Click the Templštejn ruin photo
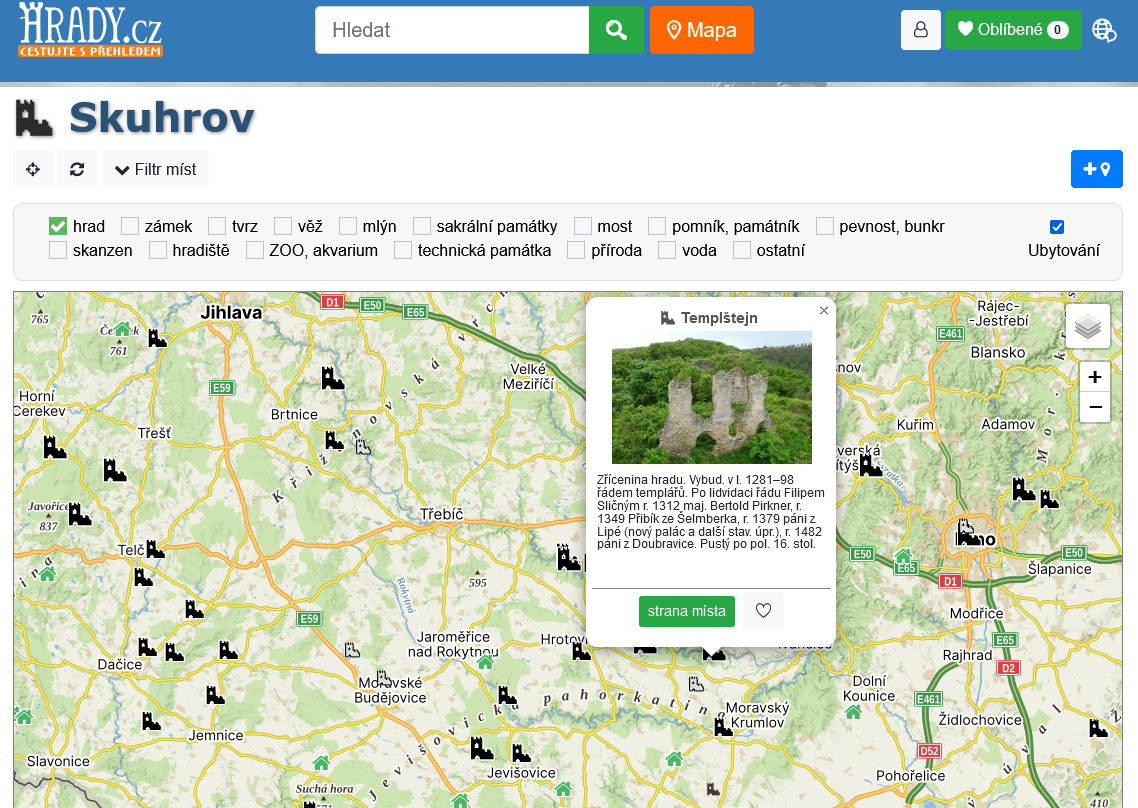The image size is (1138, 808). [x=711, y=397]
